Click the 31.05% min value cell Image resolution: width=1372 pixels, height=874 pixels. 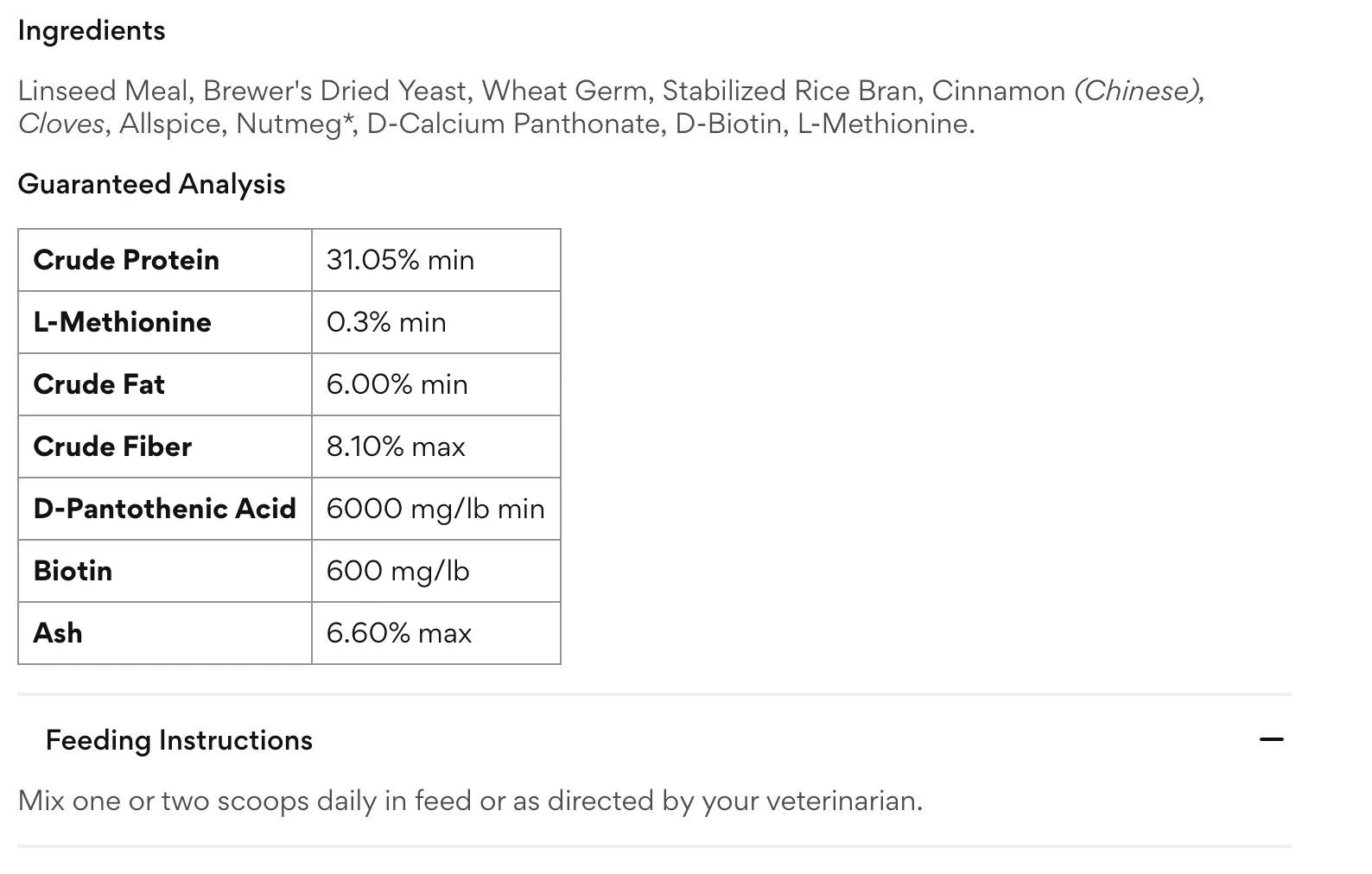coord(436,260)
